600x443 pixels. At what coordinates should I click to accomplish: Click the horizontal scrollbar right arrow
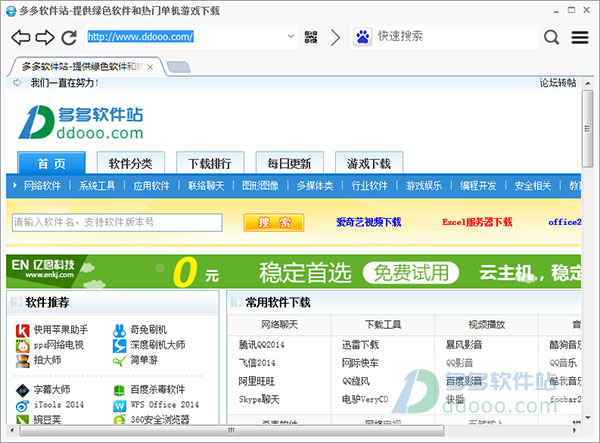(x=574, y=430)
